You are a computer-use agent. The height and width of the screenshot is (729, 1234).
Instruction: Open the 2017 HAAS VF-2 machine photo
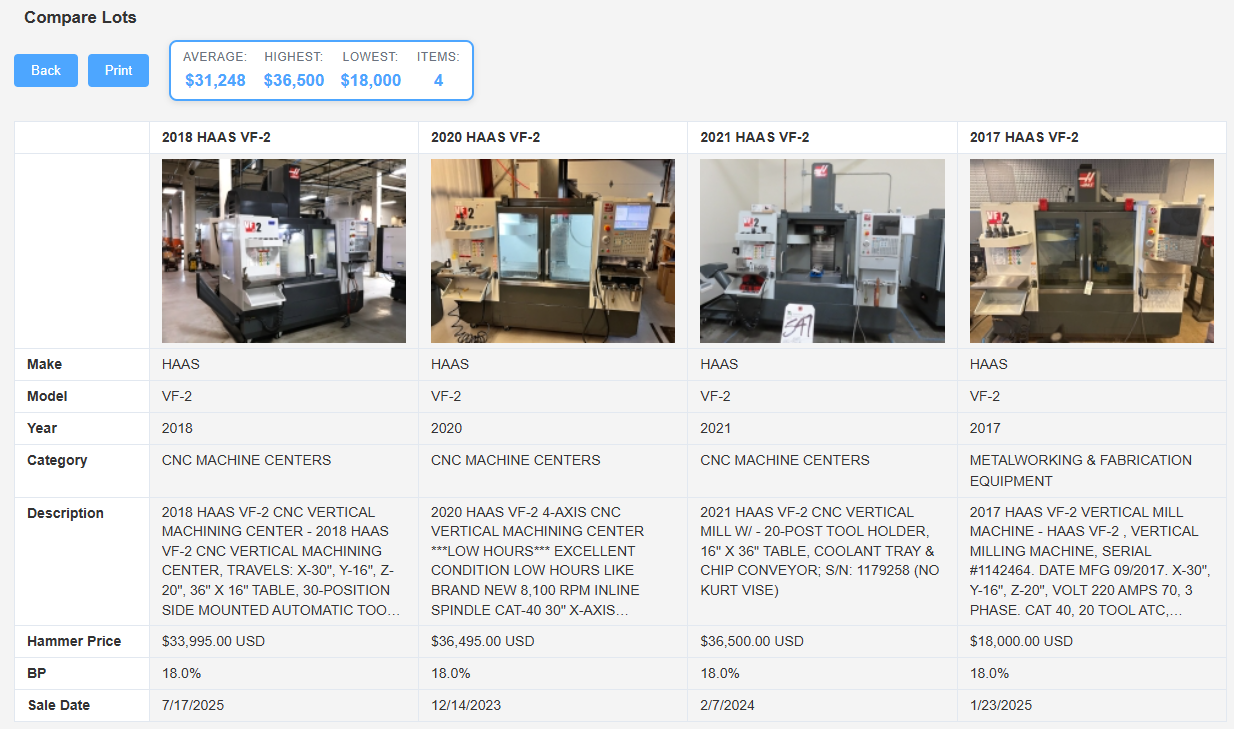point(1092,251)
